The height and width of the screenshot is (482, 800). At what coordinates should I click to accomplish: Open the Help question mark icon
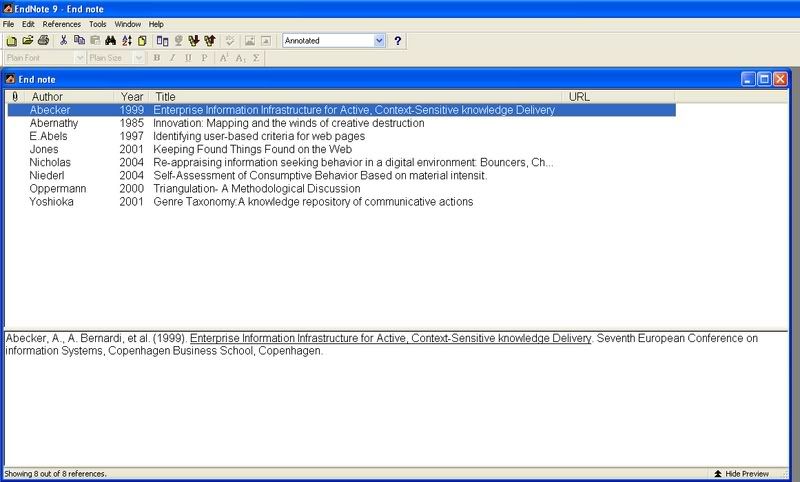tap(398, 41)
